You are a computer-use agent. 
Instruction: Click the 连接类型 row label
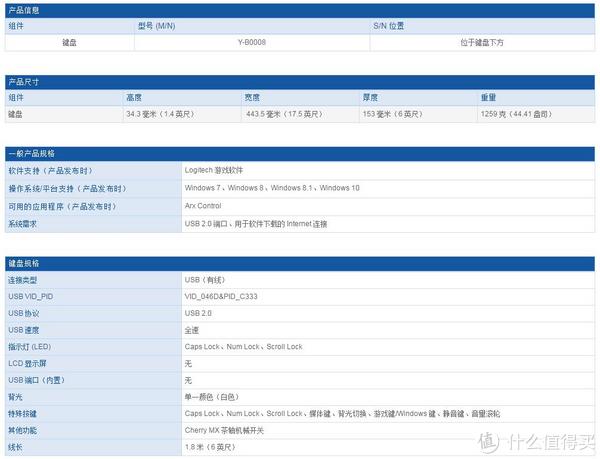tap(22, 280)
